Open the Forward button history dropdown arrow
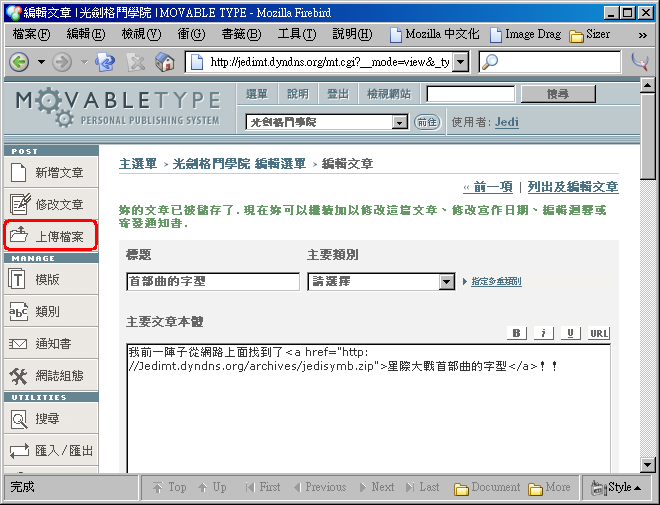The width and height of the screenshot is (660, 505). point(84,62)
